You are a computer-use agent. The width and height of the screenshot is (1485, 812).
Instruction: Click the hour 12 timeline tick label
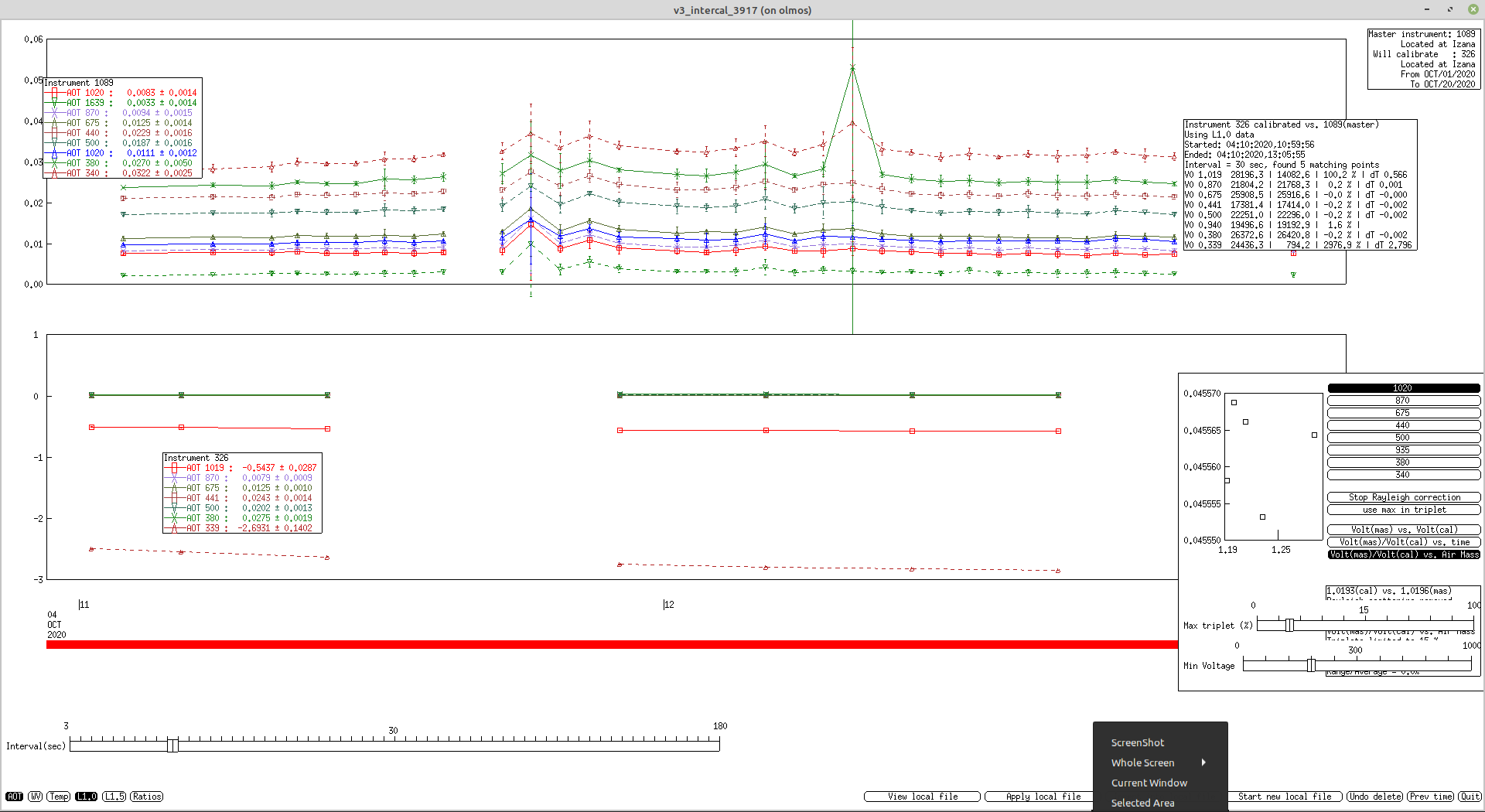pos(669,605)
